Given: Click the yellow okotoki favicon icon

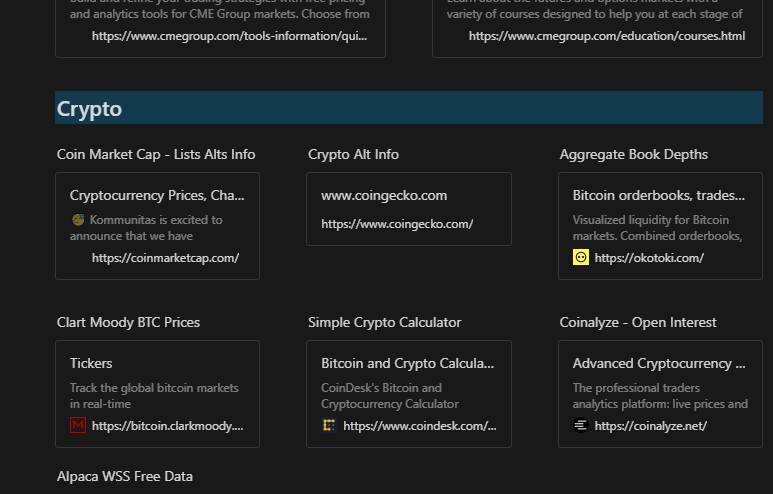Looking at the screenshot, I should 581,257.
